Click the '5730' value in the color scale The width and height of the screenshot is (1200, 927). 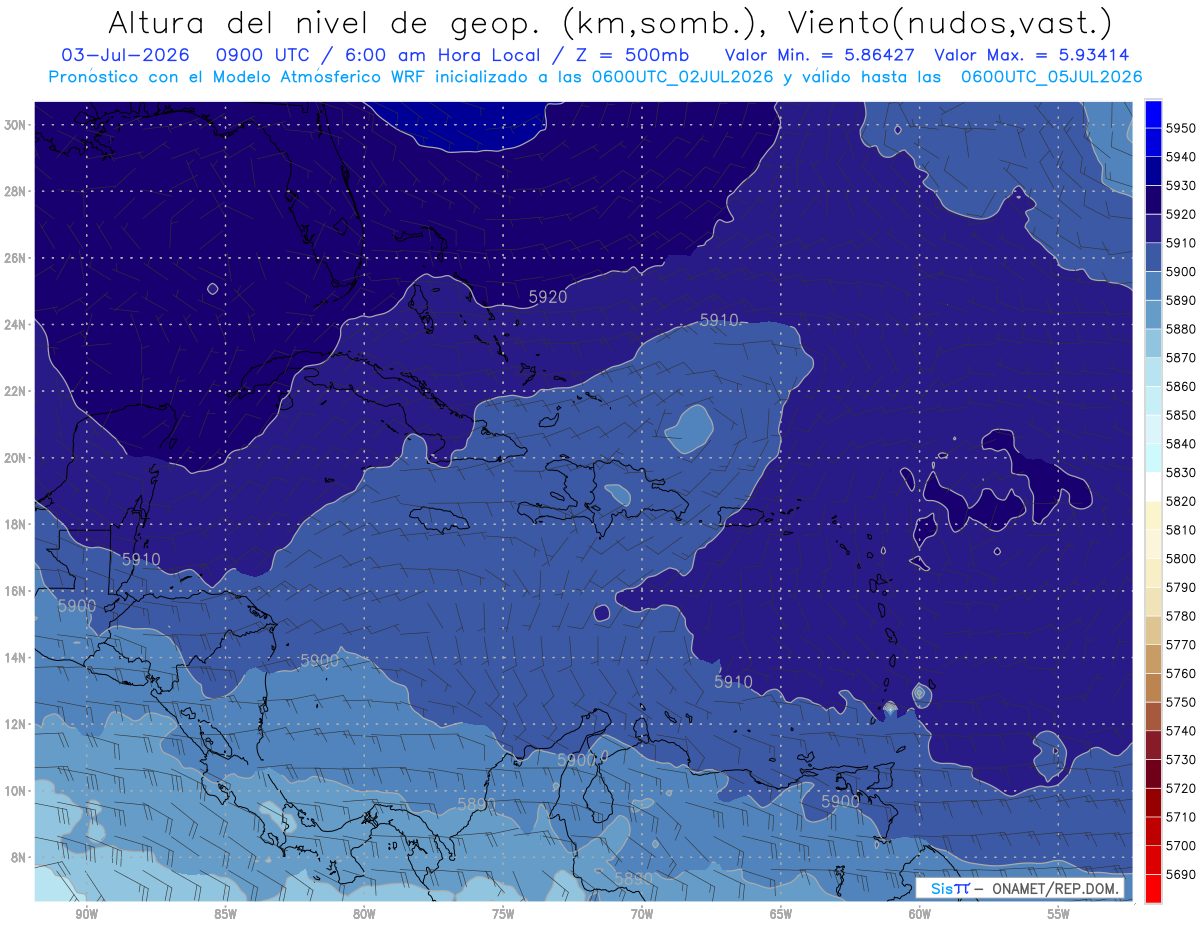[1181, 760]
